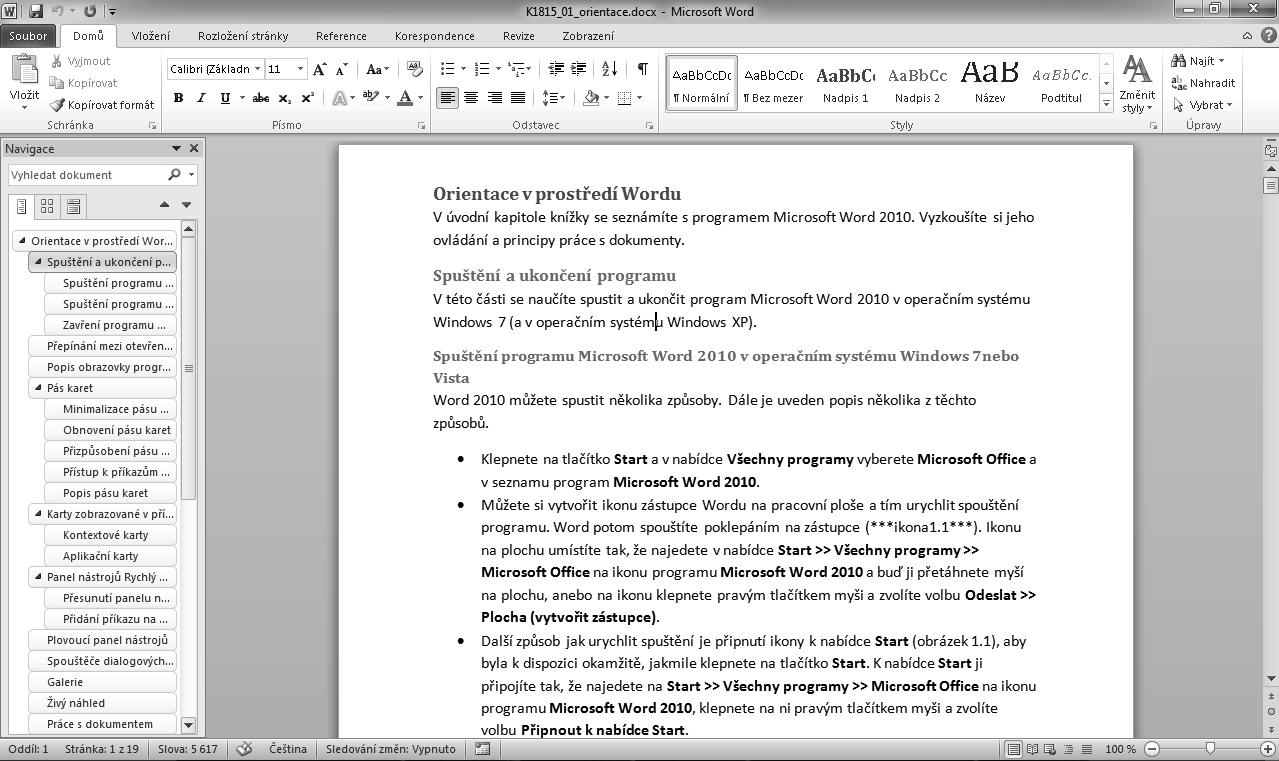Repeat last action in Quick Access Toolbar
The image size is (1279, 761).
pos(90,11)
